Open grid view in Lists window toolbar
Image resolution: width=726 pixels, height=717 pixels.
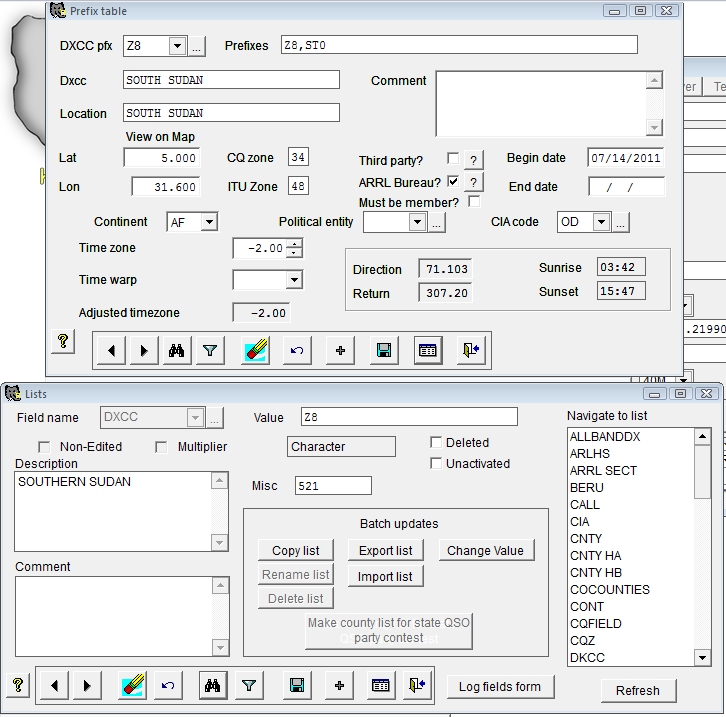pyautogui.click(x=381, y=686)
